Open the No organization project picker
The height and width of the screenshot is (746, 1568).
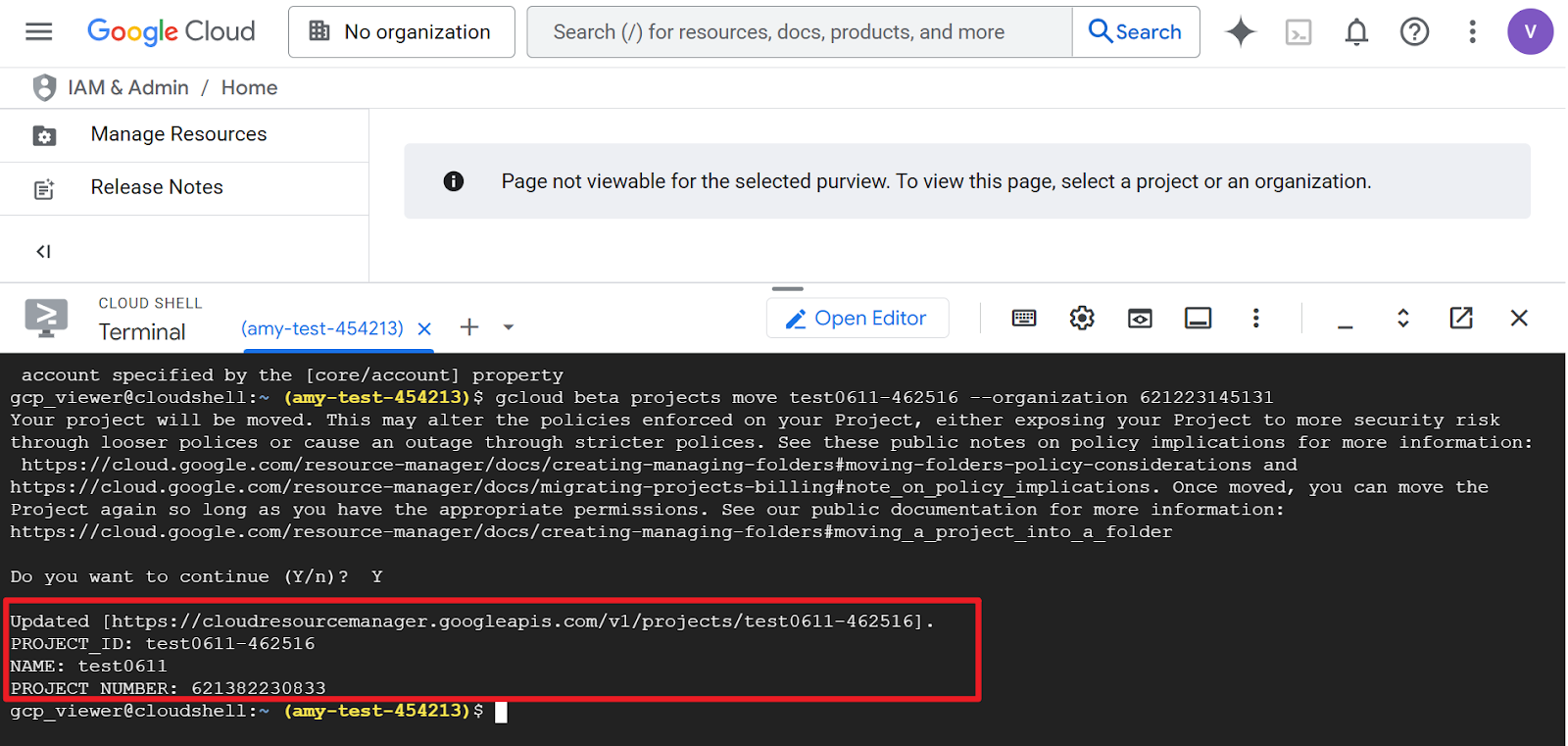coord(402,31)
